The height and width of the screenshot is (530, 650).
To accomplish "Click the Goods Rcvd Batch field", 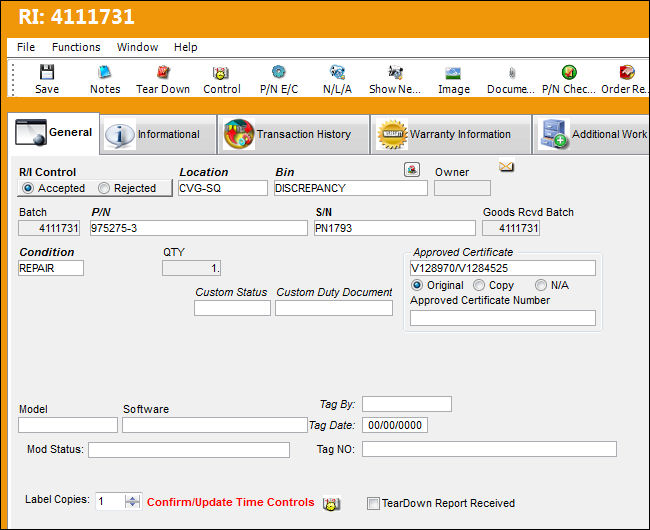I will point(511,228).
